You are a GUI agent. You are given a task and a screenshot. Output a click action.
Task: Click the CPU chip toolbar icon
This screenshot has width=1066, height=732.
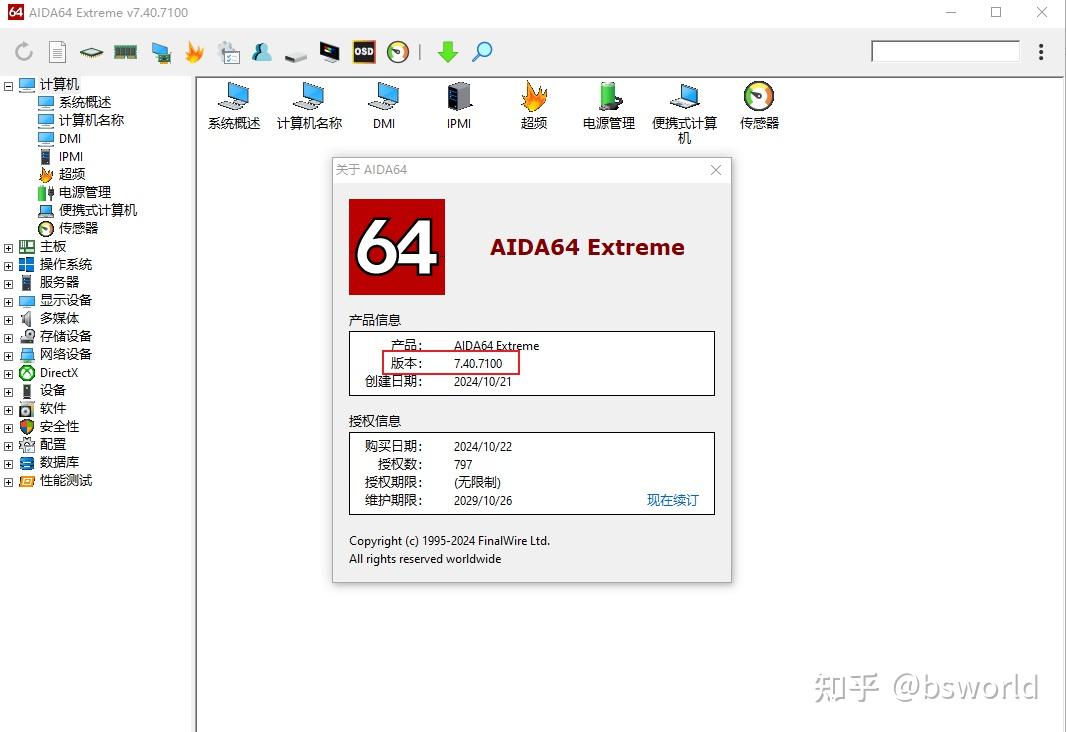[x=91, y=51]
